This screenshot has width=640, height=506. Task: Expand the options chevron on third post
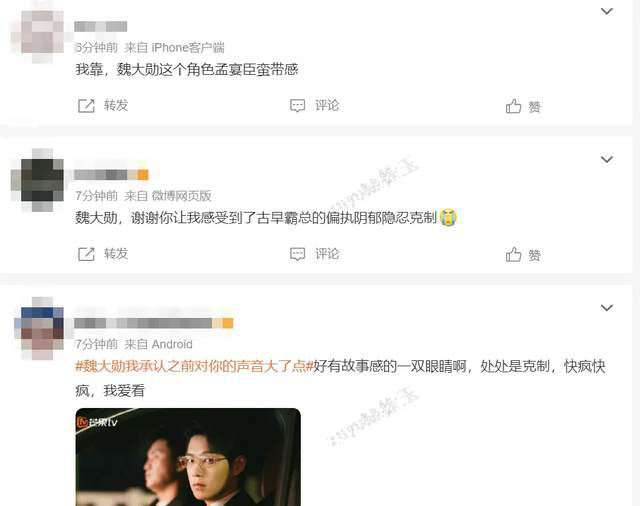point(607,308)
